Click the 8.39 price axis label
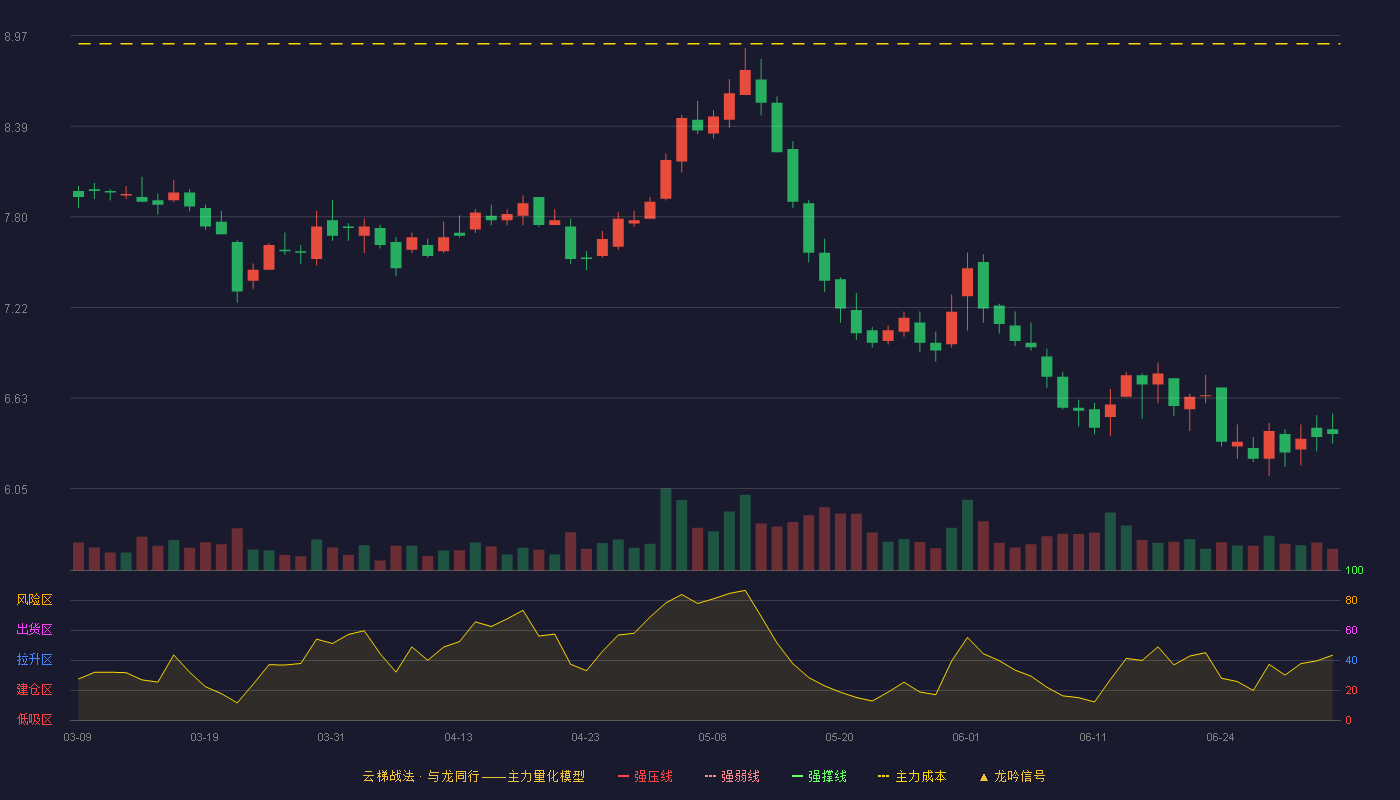 pyautogui.click(x=15, y=128)
